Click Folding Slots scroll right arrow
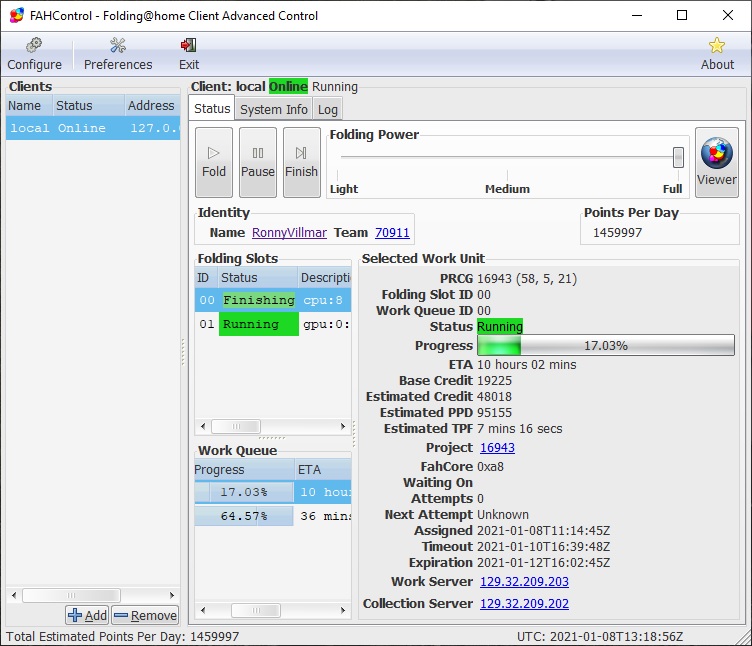Screen dimensions: 752x646 343,426
